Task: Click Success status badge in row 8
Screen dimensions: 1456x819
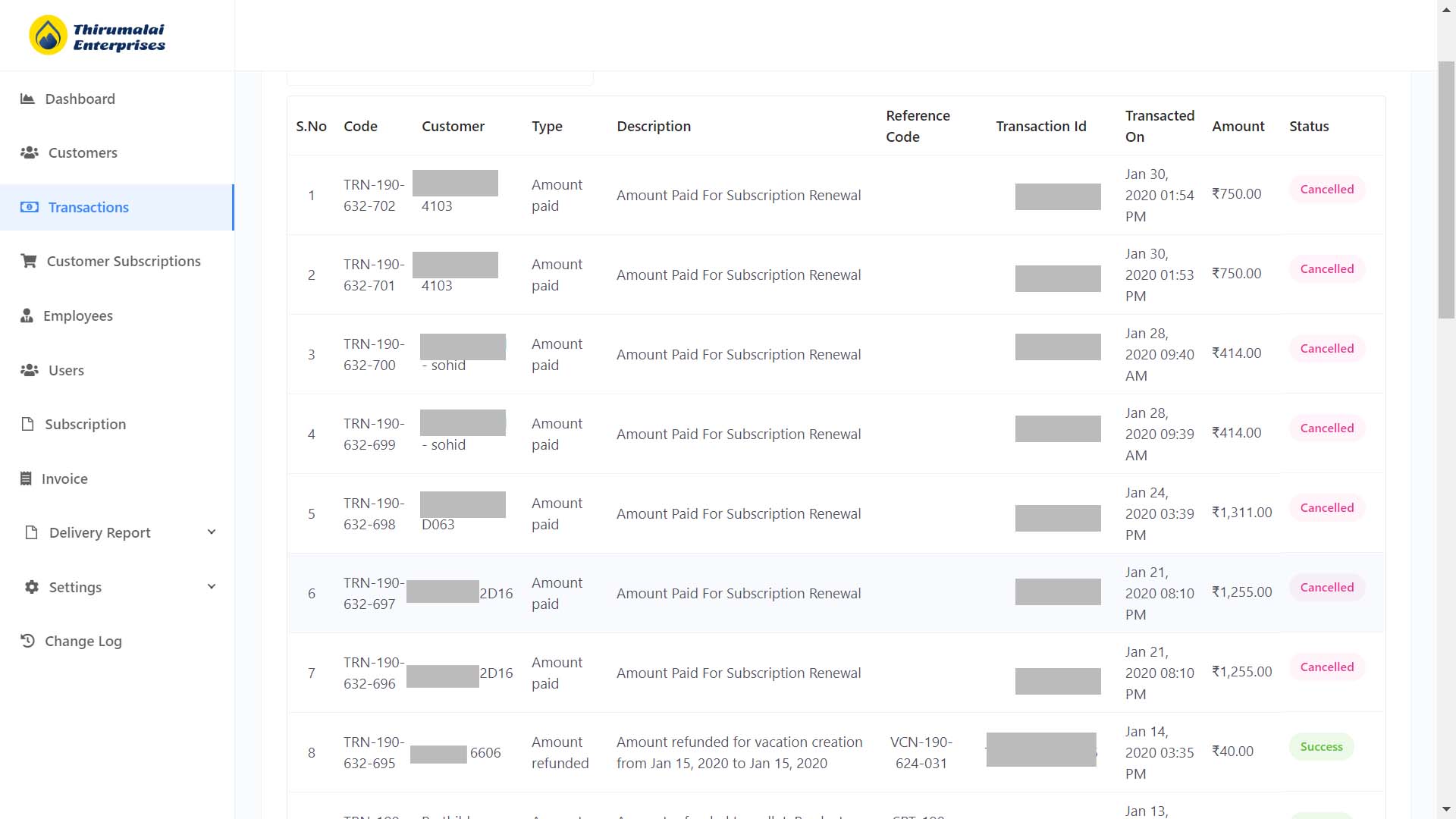Action: pyautogui.click(x=1321, y=747)
